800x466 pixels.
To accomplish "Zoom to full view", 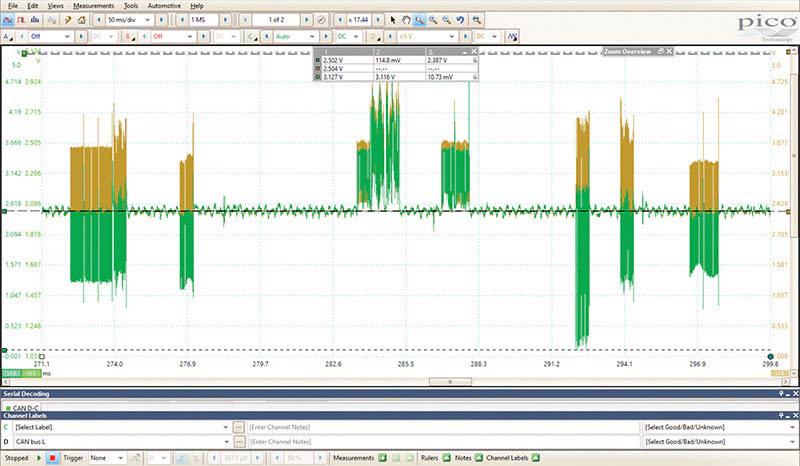I will click(x=477, y=20).
